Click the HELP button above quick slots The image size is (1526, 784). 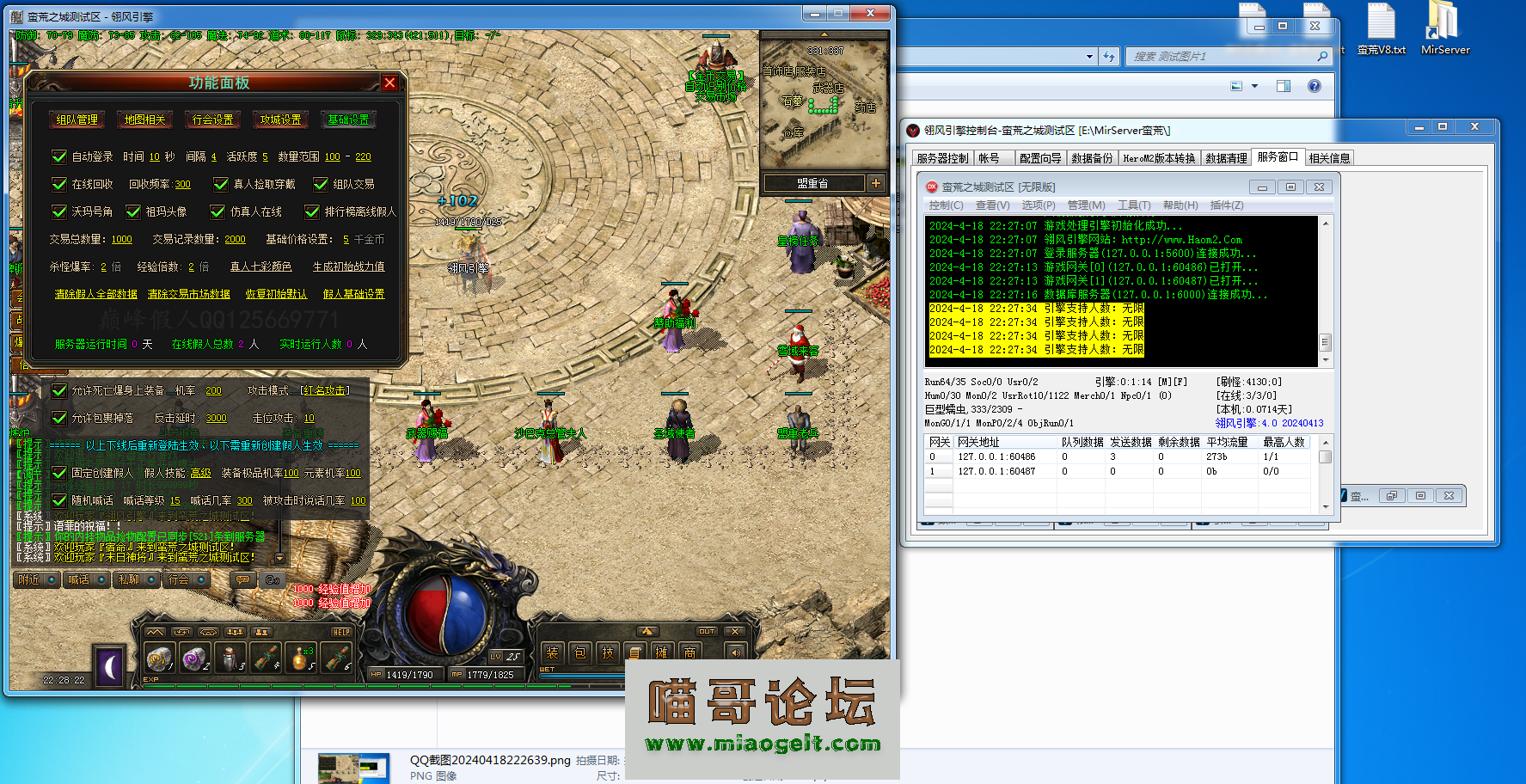[341, 632]
